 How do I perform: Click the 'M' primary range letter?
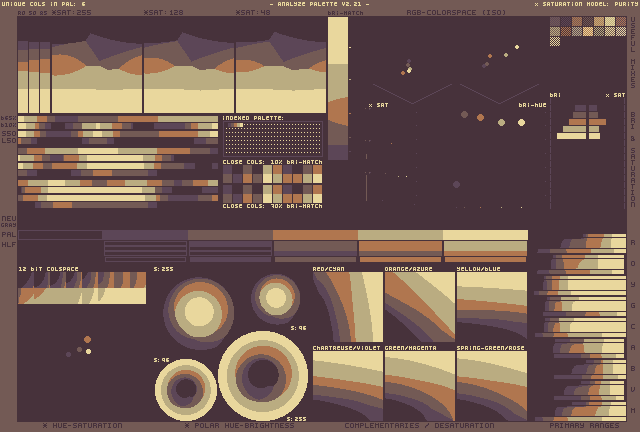[633, 410]
